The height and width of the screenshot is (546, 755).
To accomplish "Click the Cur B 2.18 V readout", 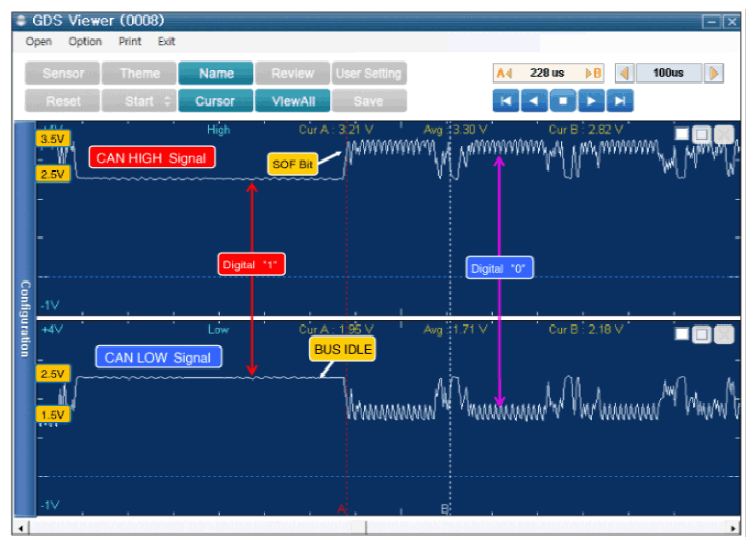I will click(x=586, y=329).
